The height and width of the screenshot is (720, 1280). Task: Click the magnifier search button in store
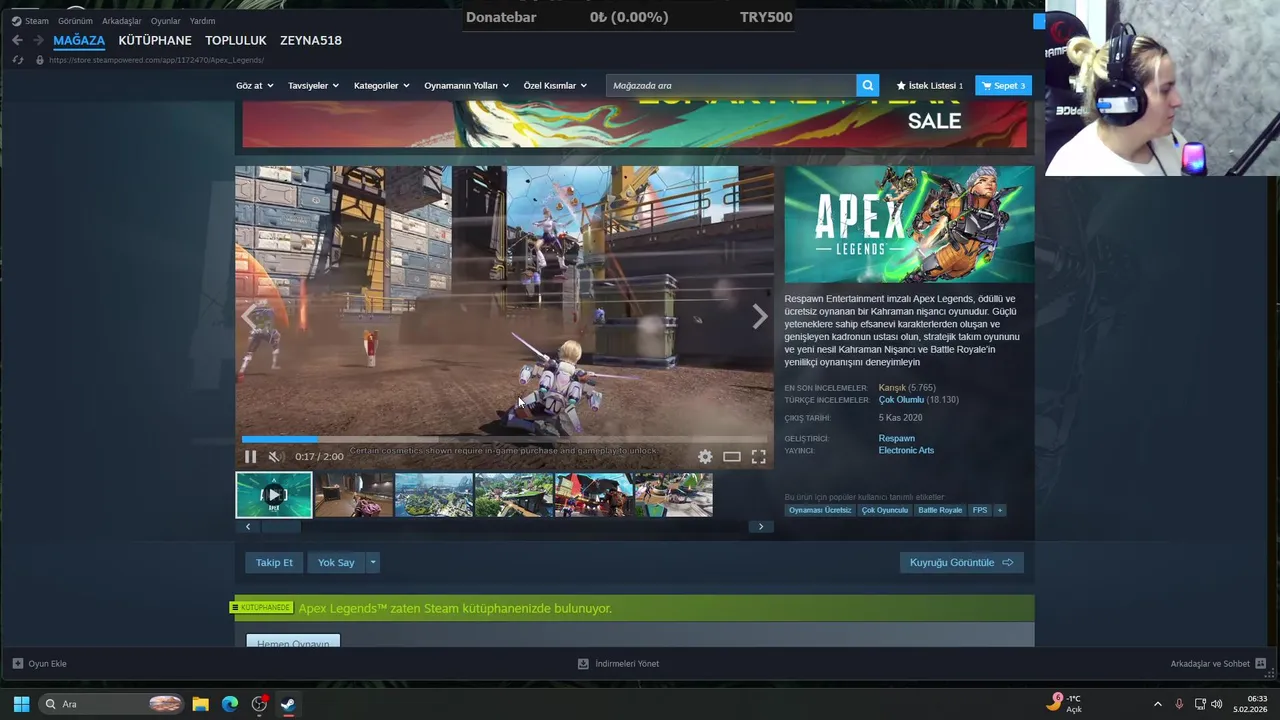point(868,85)
